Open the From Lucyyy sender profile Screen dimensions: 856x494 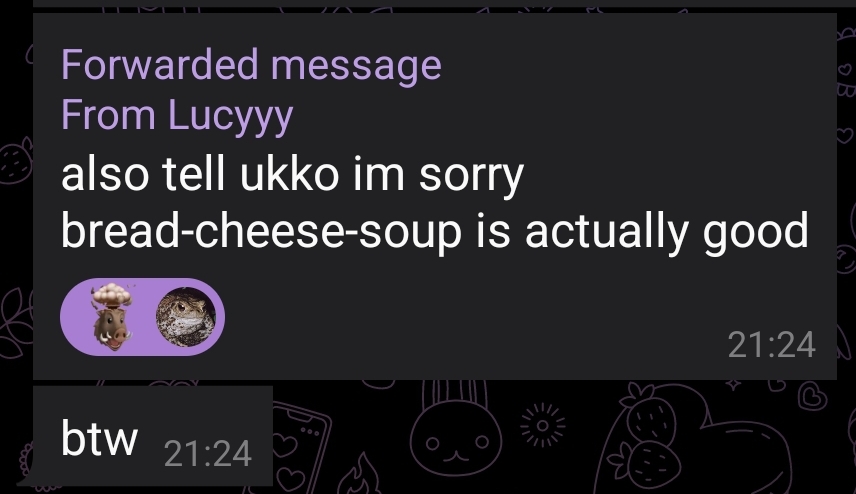click(177, 116)
